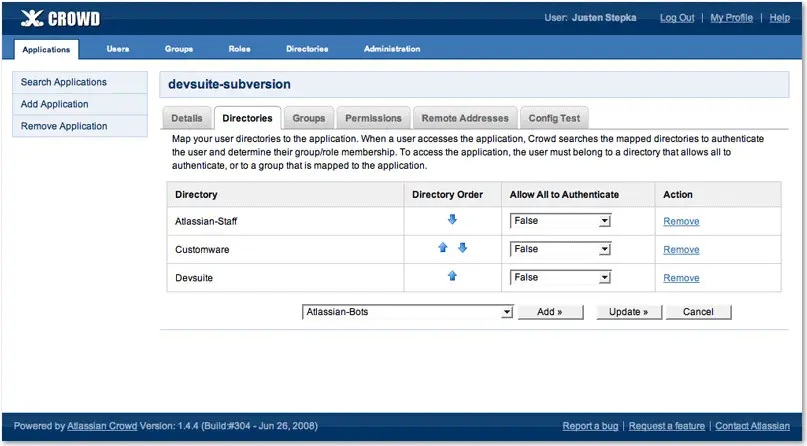Viewport: 807px width, 446px height.
Task: Click the Report a bug link
Action: 590,426
